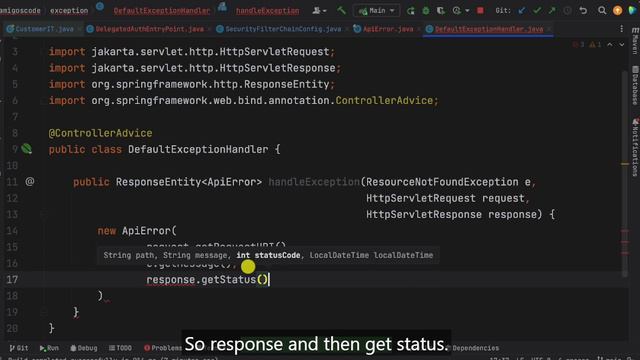Click the editor vertical scrollbar
This screenshot has width=640, height=360.
[x=625, y=173]
